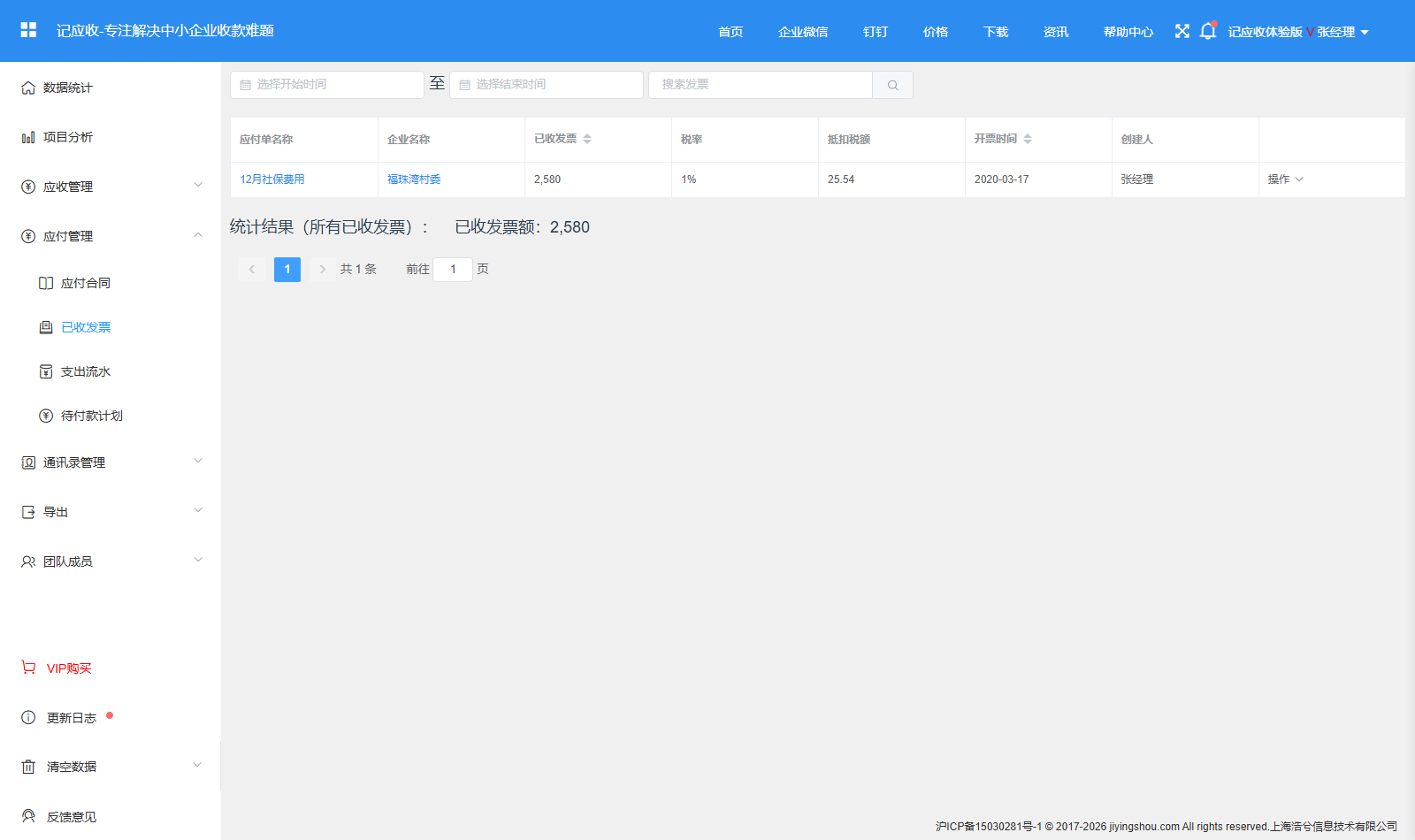This screenshot has width=1415, height=840.
Task: Click the search magnifier button
Action: click(x=892, y=85)
